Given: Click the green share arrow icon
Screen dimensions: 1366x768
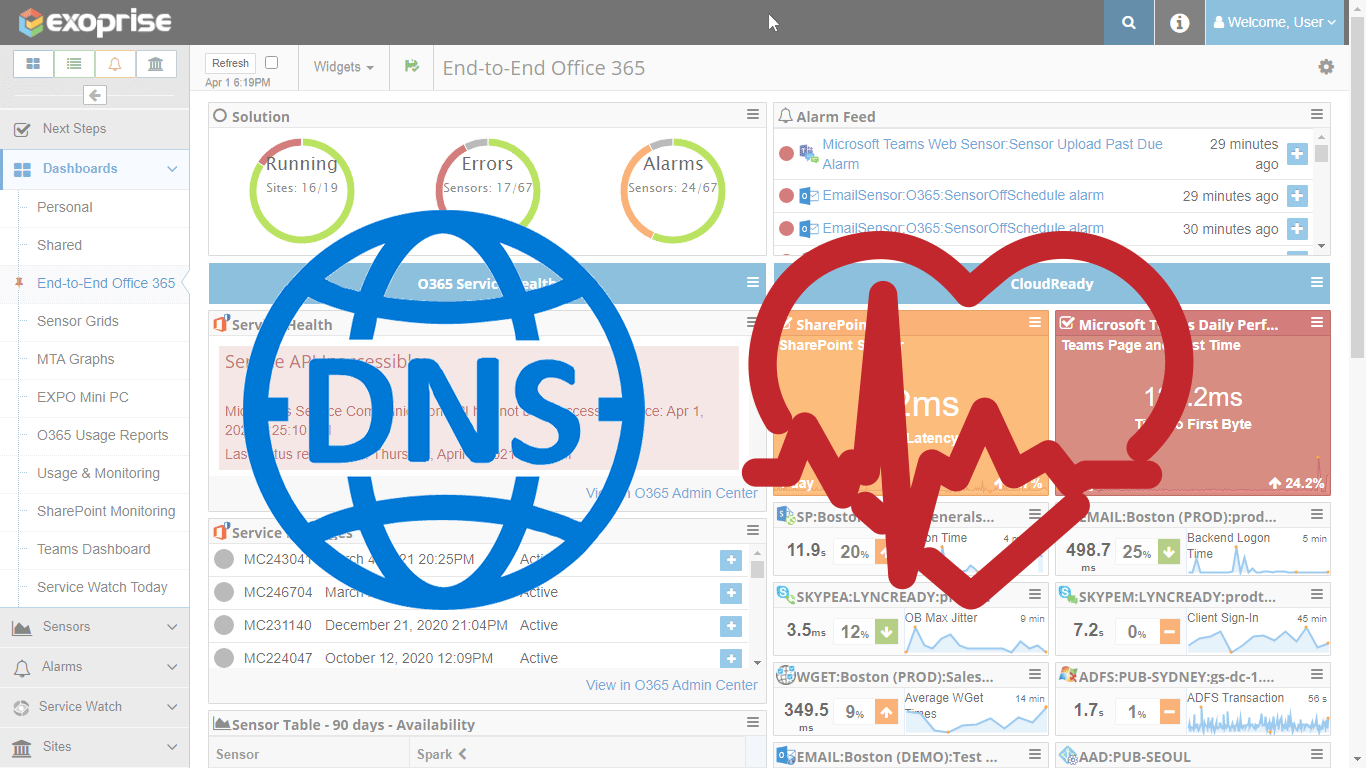Looking at the screenshot, I should [411, 66].
